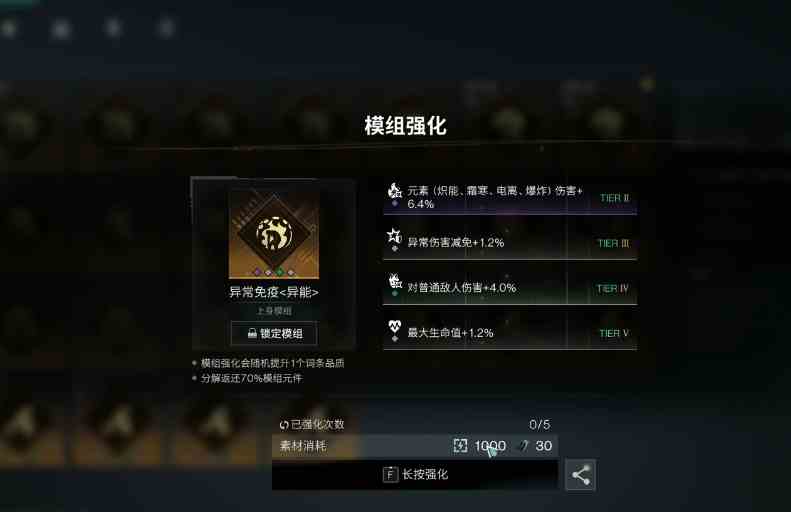This screenshot has height=512, width=791.
Task: Click the 0/5 enhancement counter
Action: pos(540,425)
